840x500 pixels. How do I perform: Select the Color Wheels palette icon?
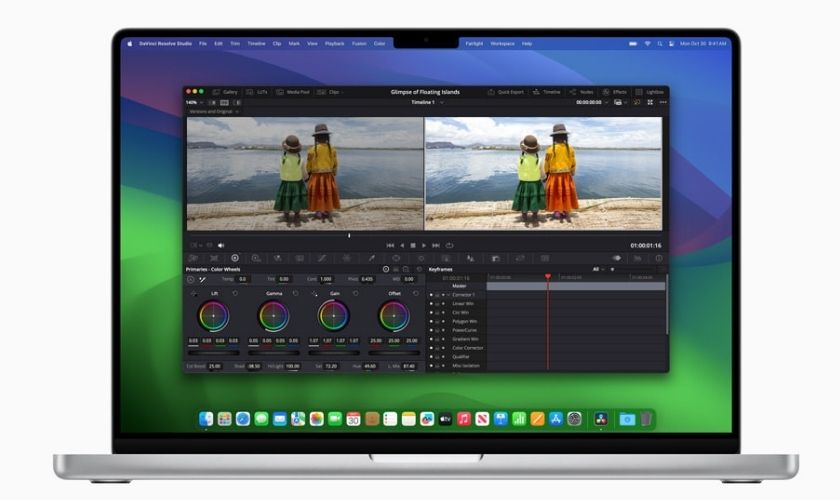(235, 258)
